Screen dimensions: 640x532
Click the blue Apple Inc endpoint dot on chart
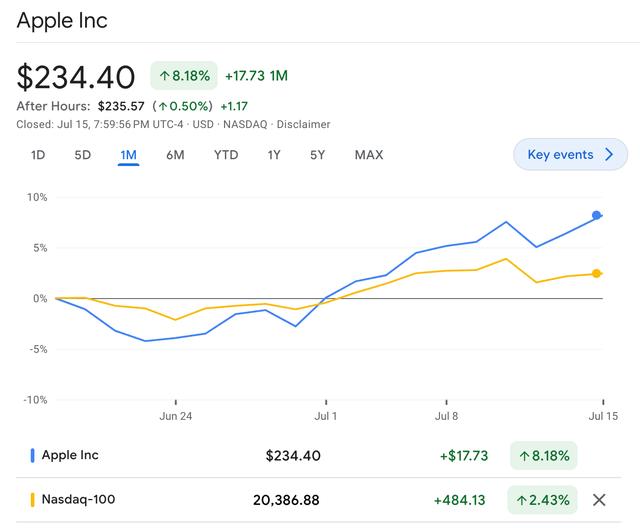[x=597, y=215]
